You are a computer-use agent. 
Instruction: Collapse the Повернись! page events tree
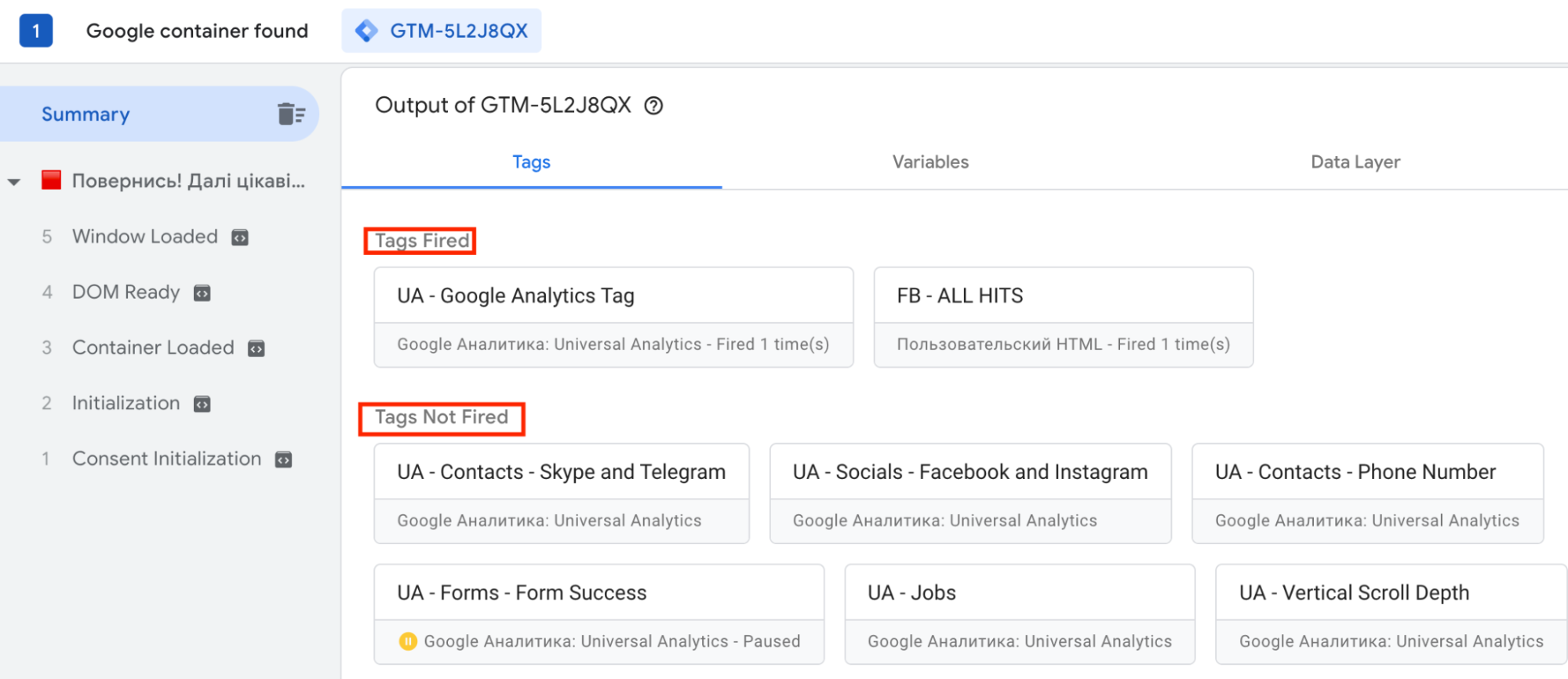(x=14, y=182)
